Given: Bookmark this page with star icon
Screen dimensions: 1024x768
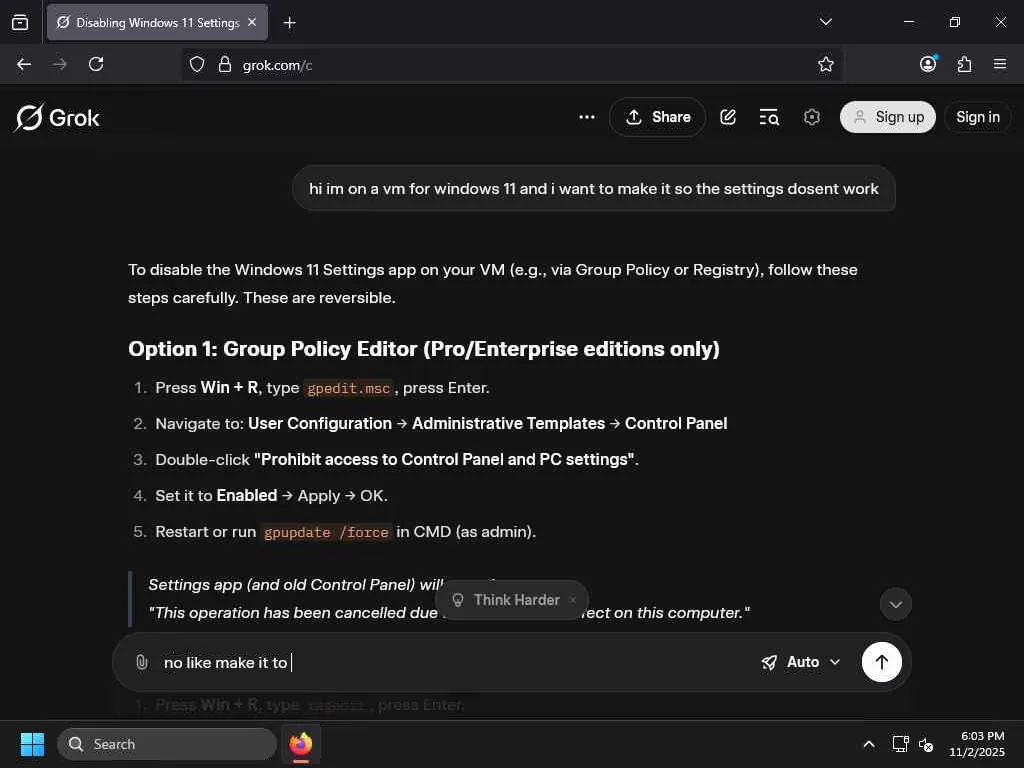Looking at the screenshot, I should pyautogui.click(x=825, y=64).
